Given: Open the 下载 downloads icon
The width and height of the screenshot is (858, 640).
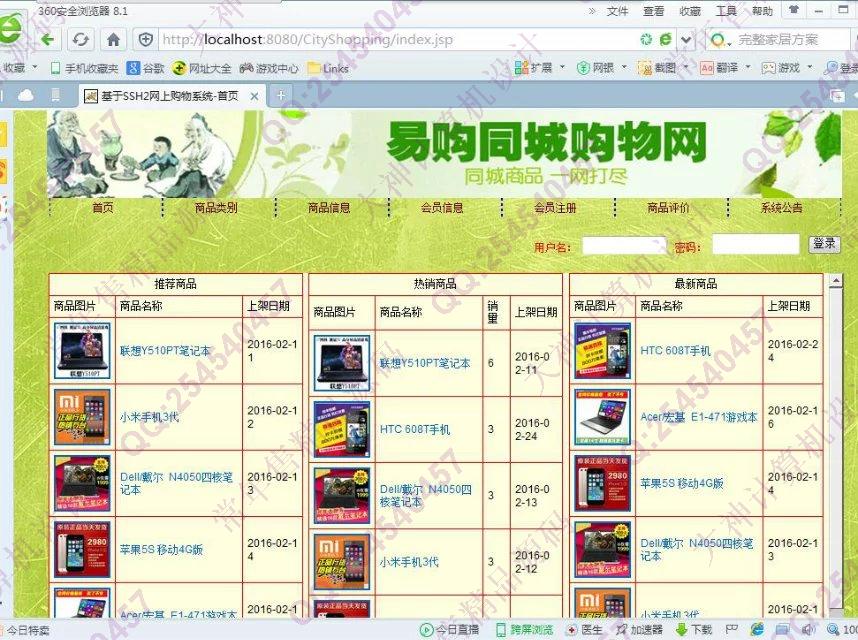Looking at the screenshot, I should click(x=694, y=630).
